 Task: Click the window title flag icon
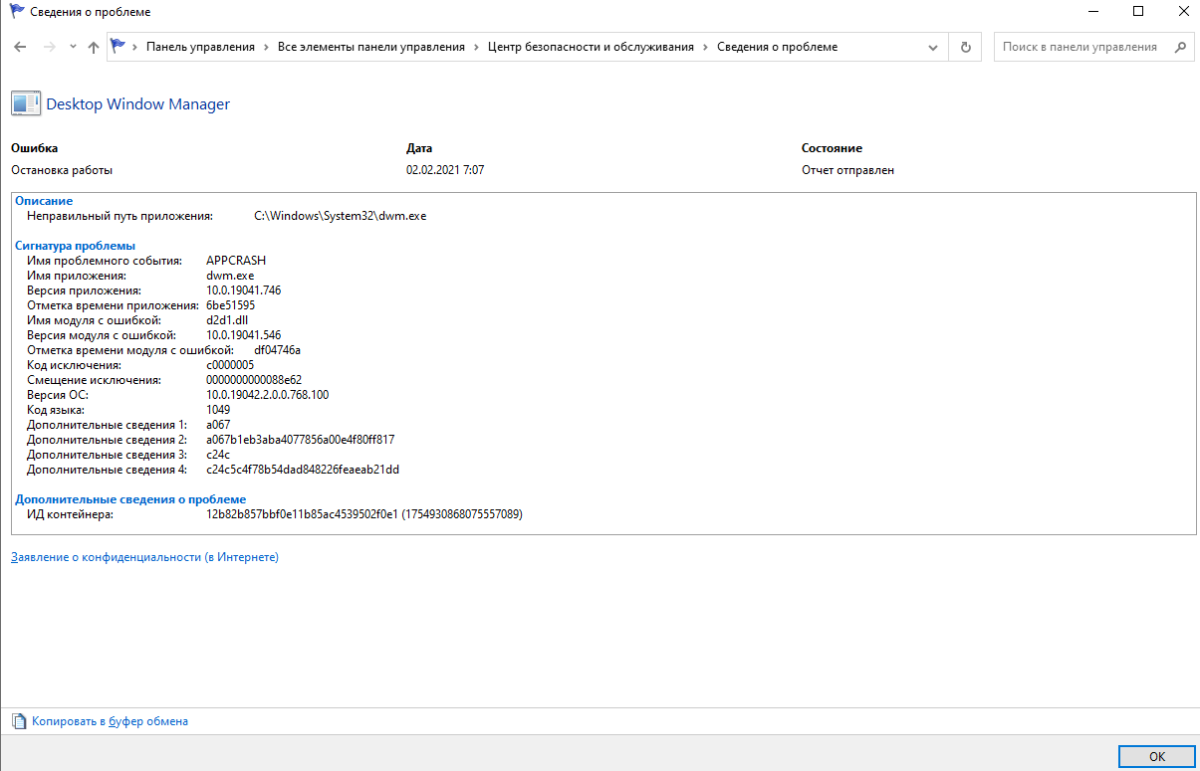(18, 11)
